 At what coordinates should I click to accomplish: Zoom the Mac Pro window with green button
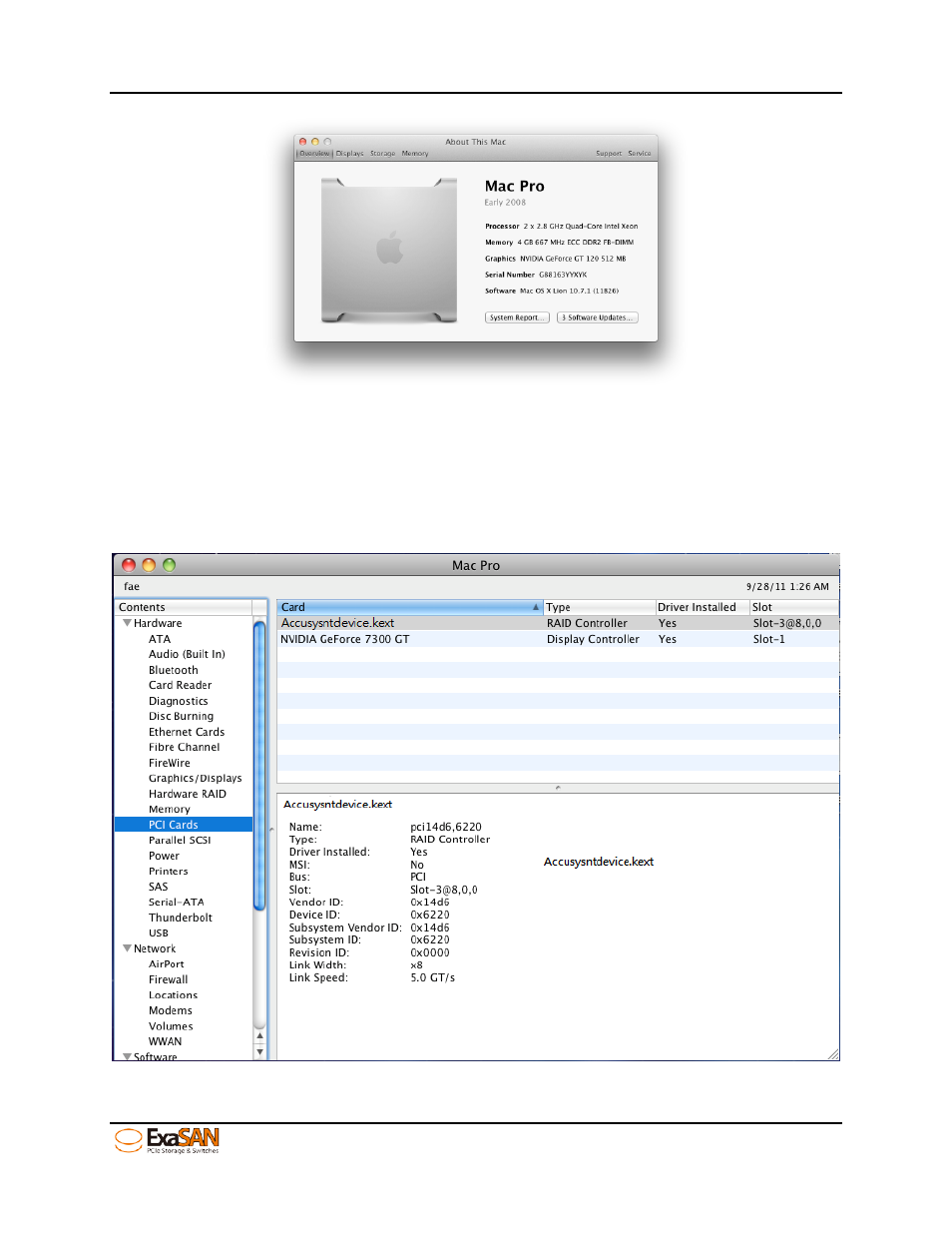click(x=169, y=565)
